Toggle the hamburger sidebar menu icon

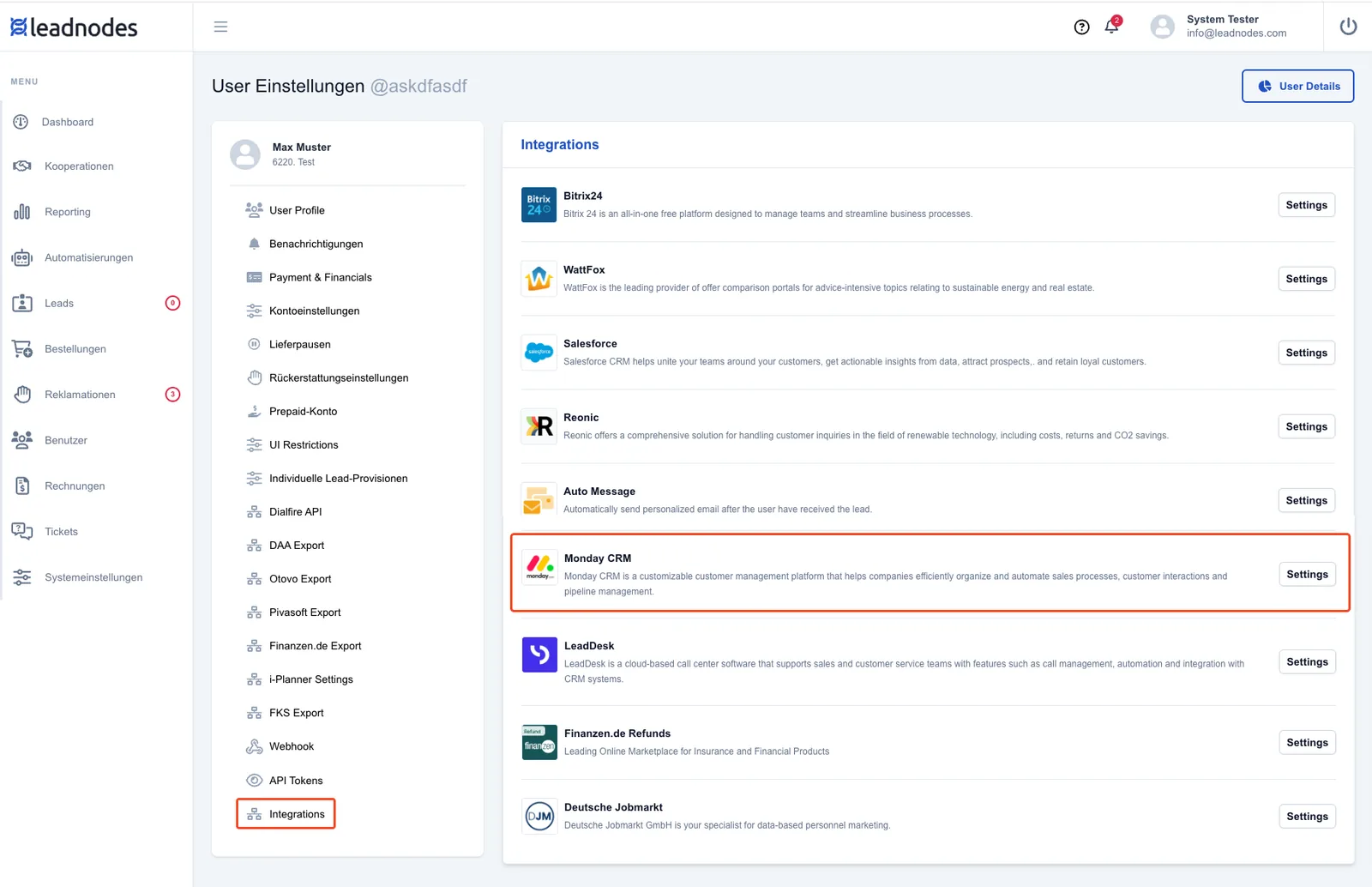tap(220, 27)
